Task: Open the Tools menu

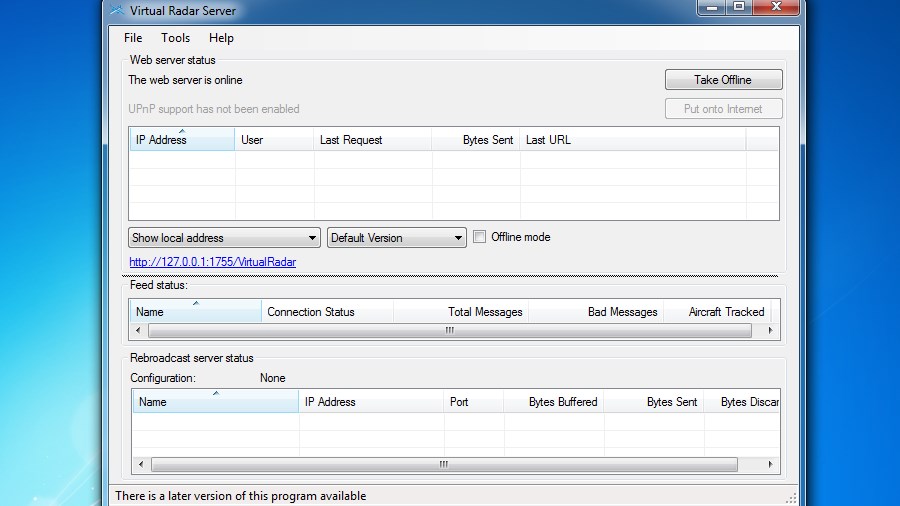Action: click(x=175, y=38)
